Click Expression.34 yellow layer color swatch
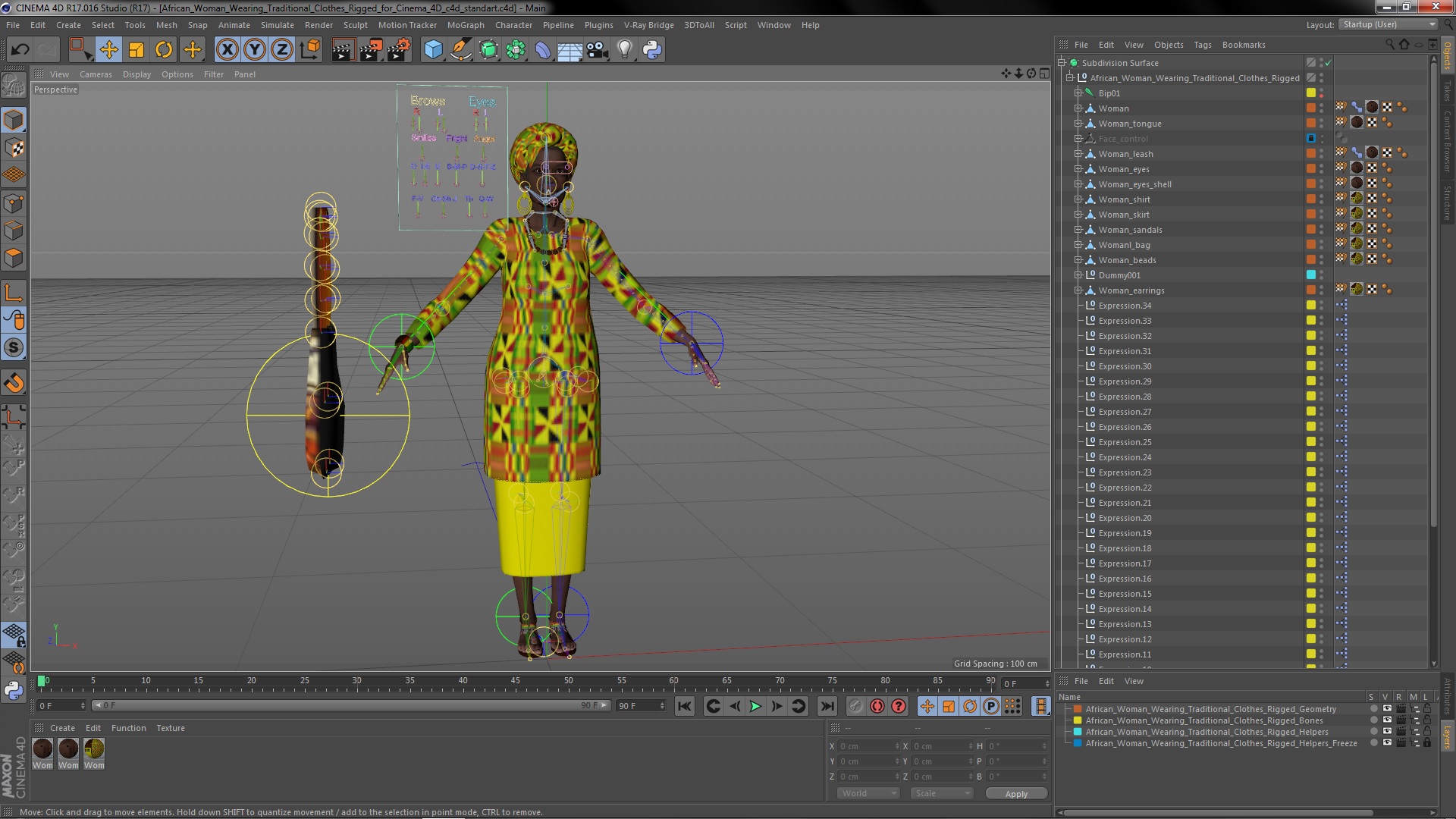 (x=1311, y=306)
